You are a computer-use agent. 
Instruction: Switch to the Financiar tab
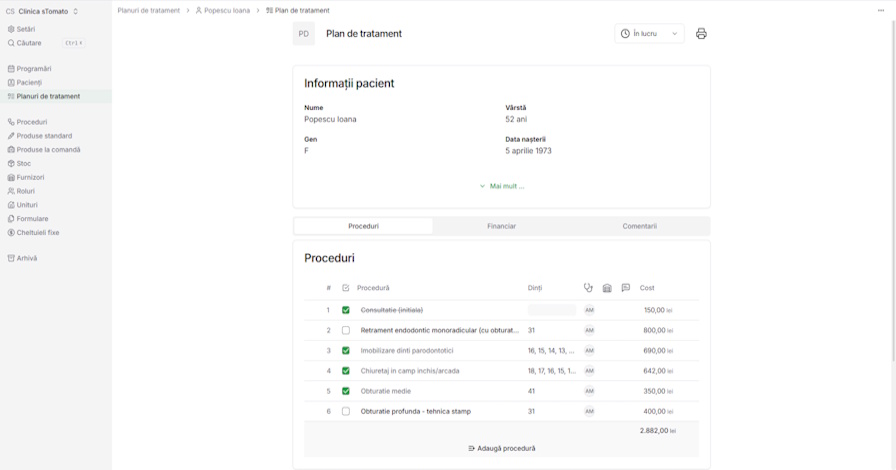(x=501, y=226)
